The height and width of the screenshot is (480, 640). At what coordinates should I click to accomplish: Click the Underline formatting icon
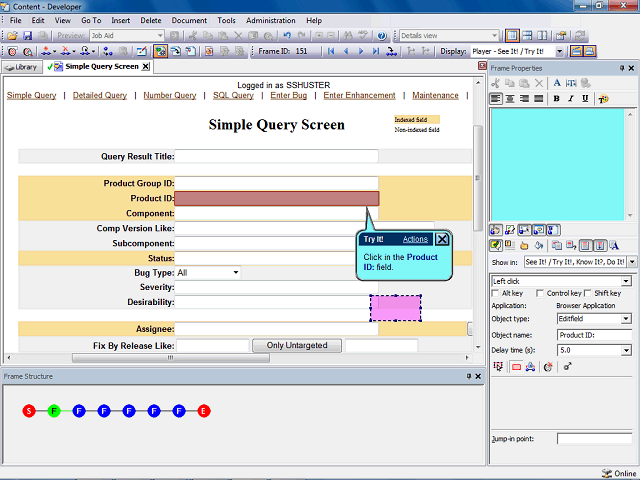585,99
